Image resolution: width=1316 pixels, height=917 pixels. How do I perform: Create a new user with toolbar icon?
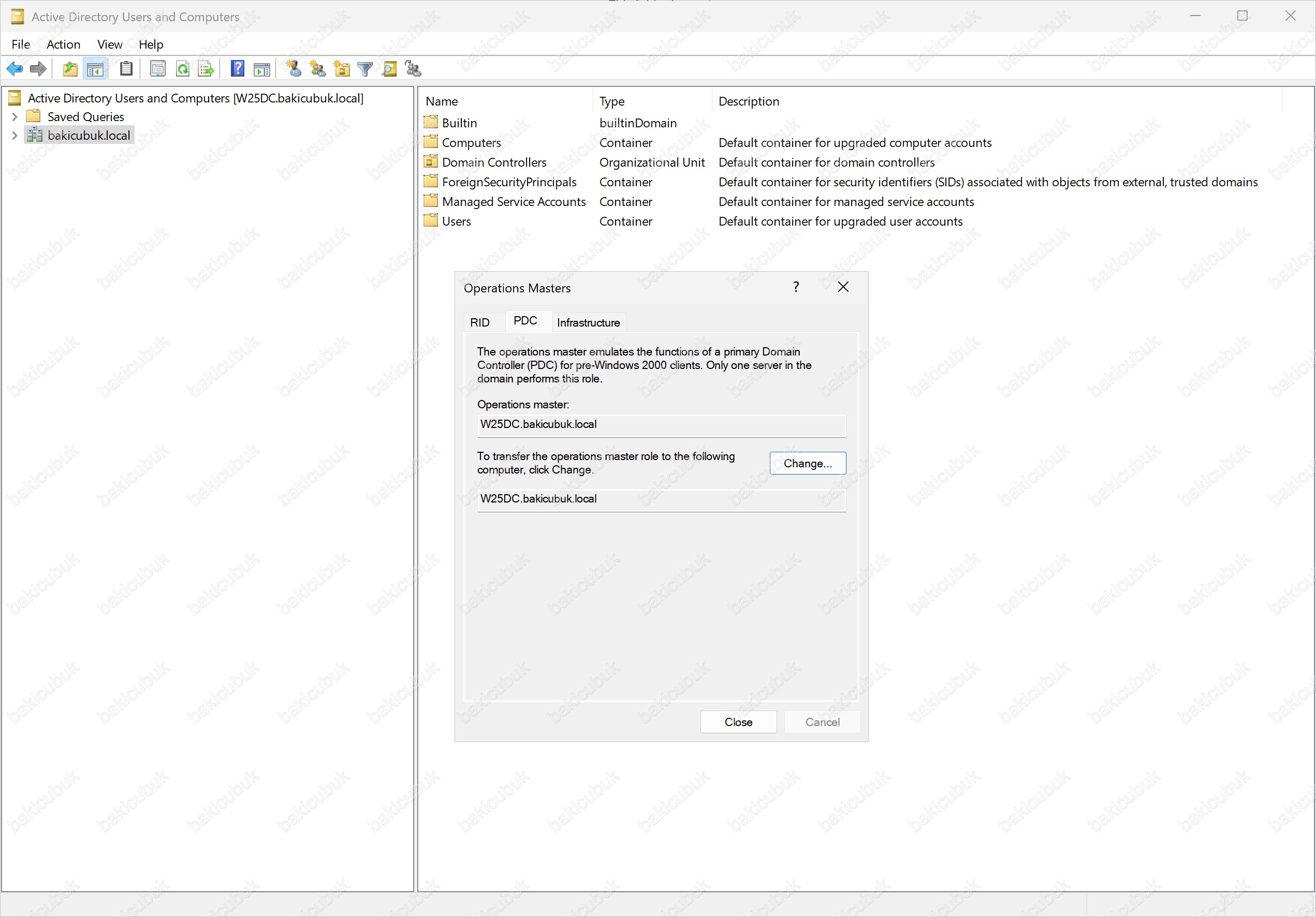point(294,69)
